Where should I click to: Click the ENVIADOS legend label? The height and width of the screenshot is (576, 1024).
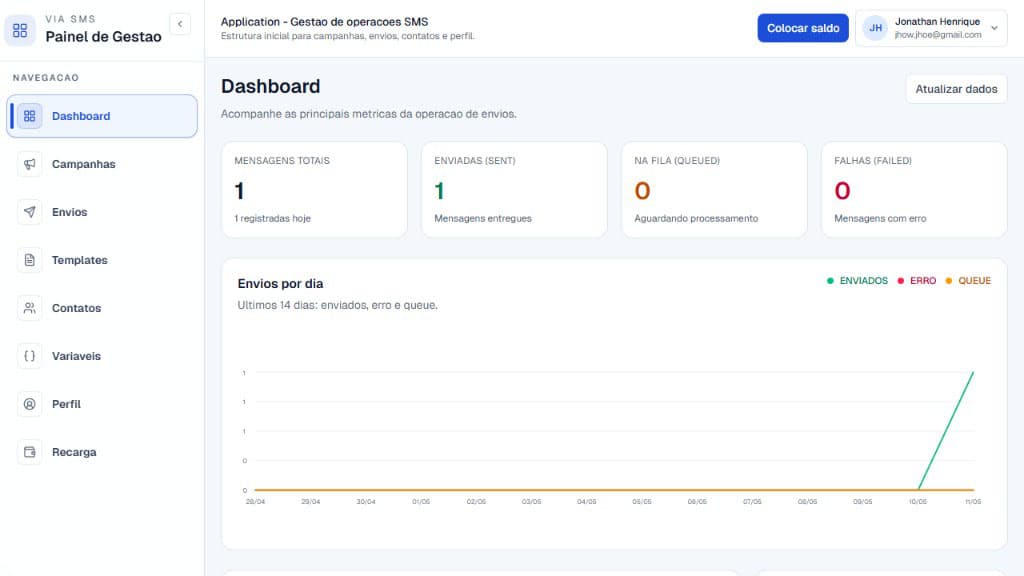pyautogui.click(x=863, y=281)
